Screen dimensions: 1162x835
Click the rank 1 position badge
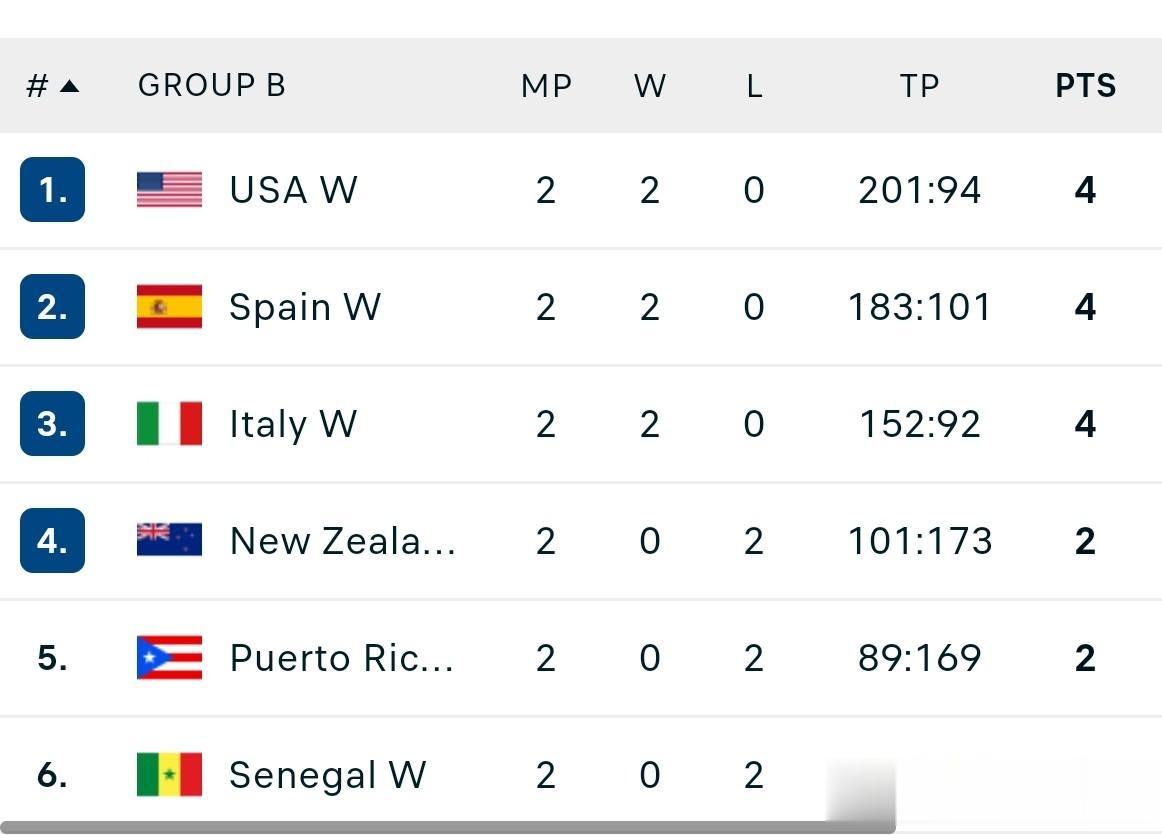point(52,190)
